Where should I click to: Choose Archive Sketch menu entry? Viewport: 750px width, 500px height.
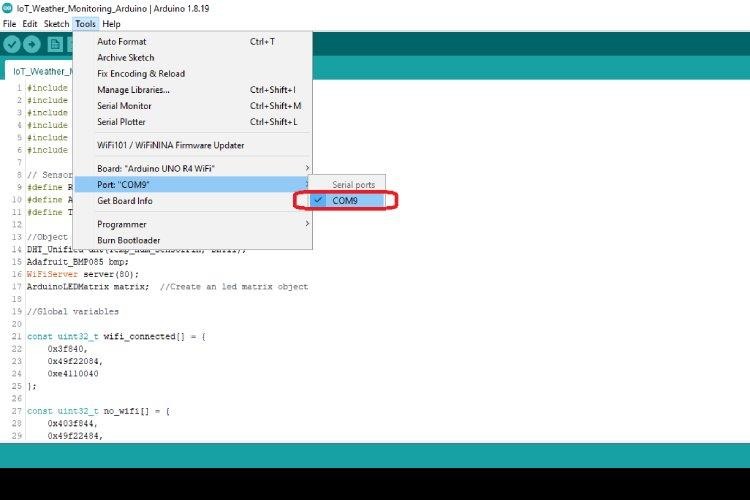(193, 57)
